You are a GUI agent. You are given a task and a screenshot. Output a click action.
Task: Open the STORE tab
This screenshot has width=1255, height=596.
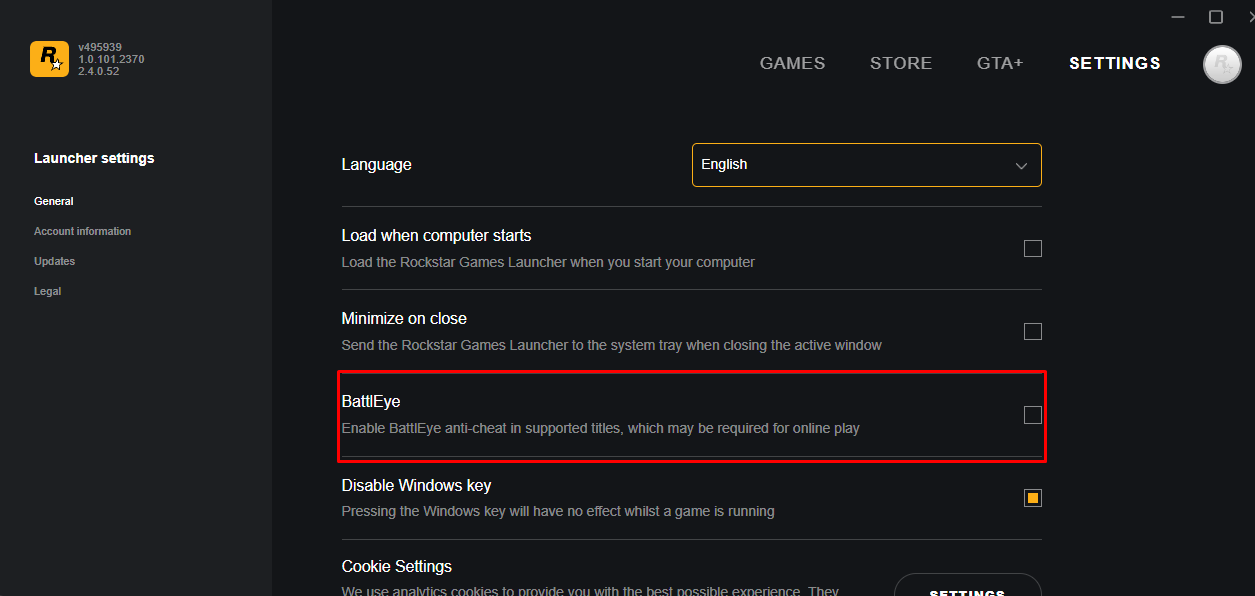pos(900,64)
